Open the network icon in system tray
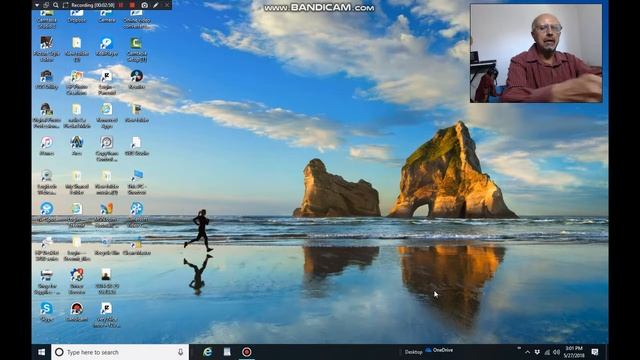Viewport: 640px width, 360px height. tap(547, 352)
